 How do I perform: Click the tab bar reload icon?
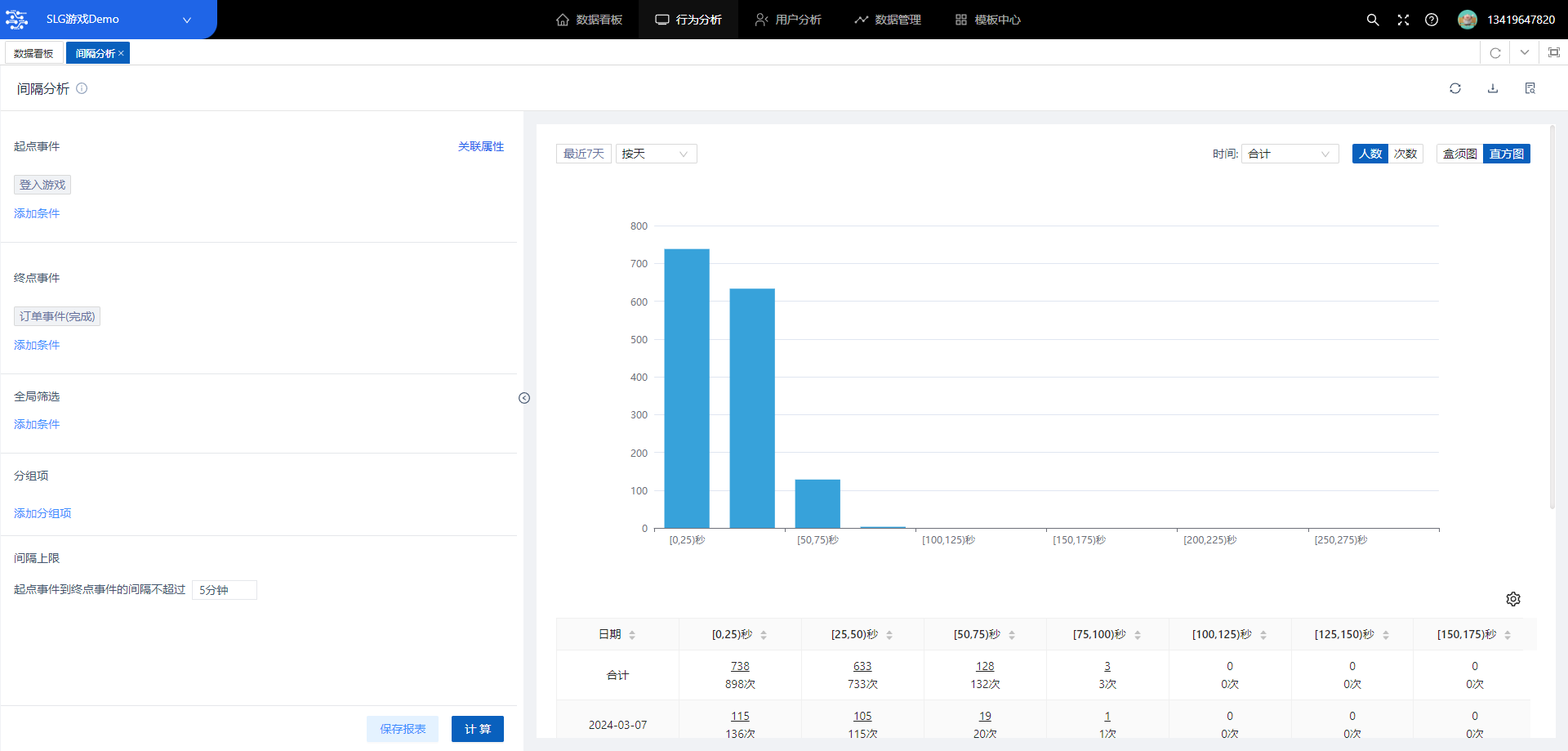[x=1495, y=53]
